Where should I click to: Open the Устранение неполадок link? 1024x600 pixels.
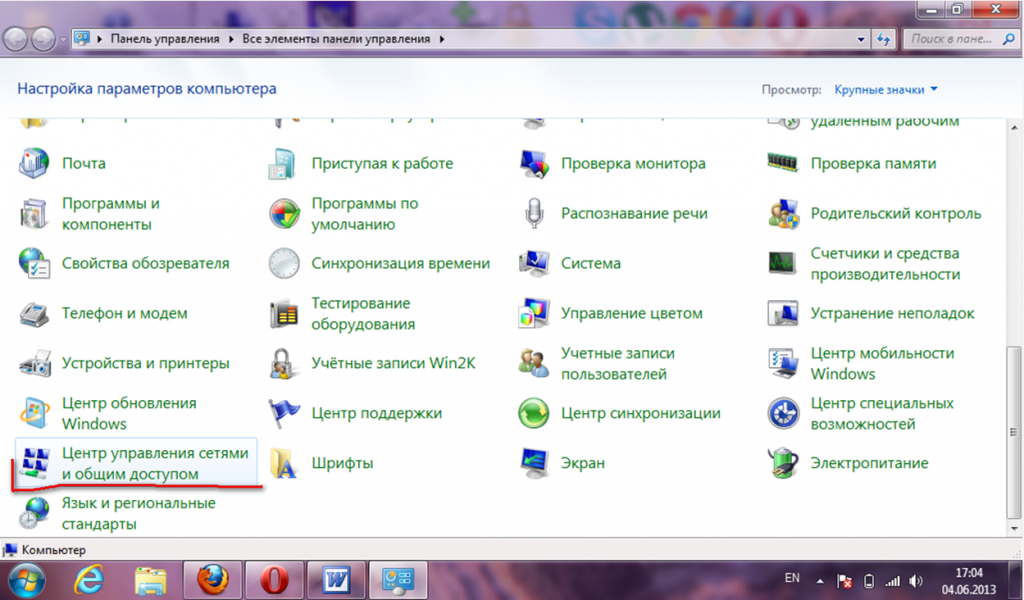coord(891,313)
